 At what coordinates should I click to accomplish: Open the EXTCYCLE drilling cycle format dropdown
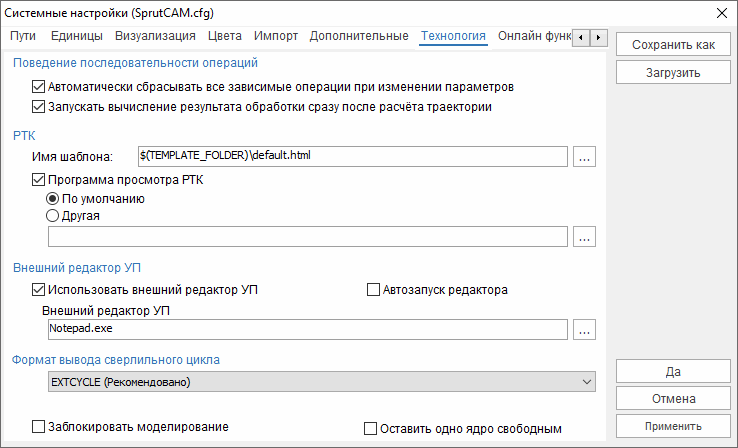tap(321, 382)
